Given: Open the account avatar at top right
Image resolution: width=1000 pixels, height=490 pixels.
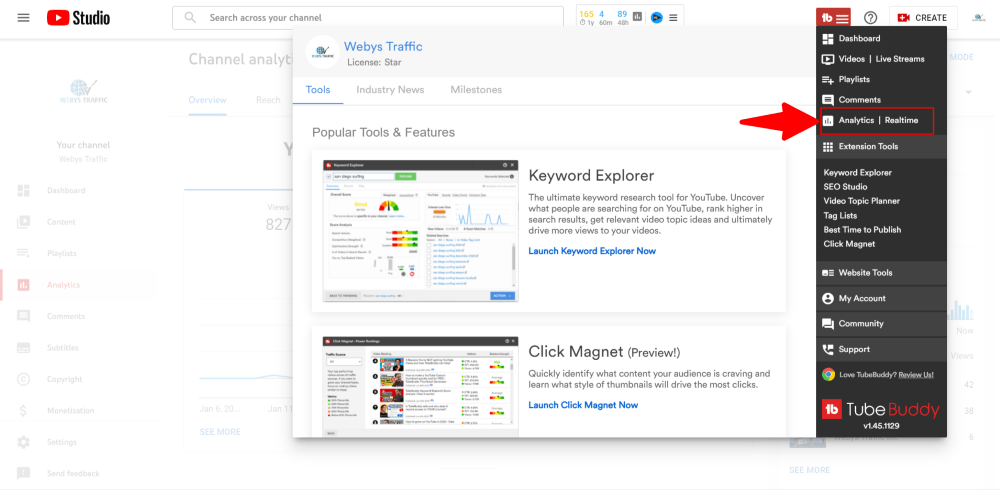Looking at the screenshot, I should point(979,18).
